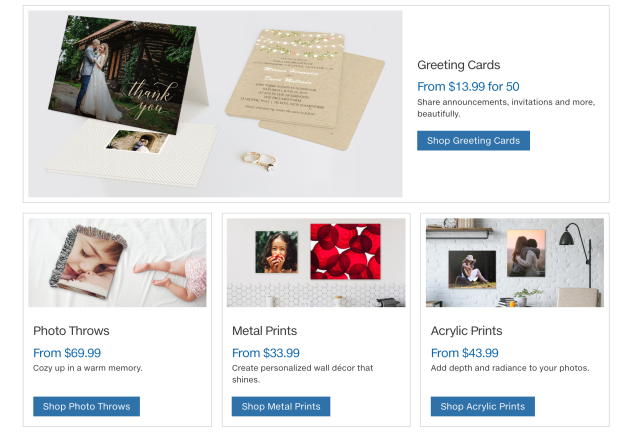This screenshot has height=433, width=636.
Task: Click the girl with apple metal print
Action: (277, 252)
